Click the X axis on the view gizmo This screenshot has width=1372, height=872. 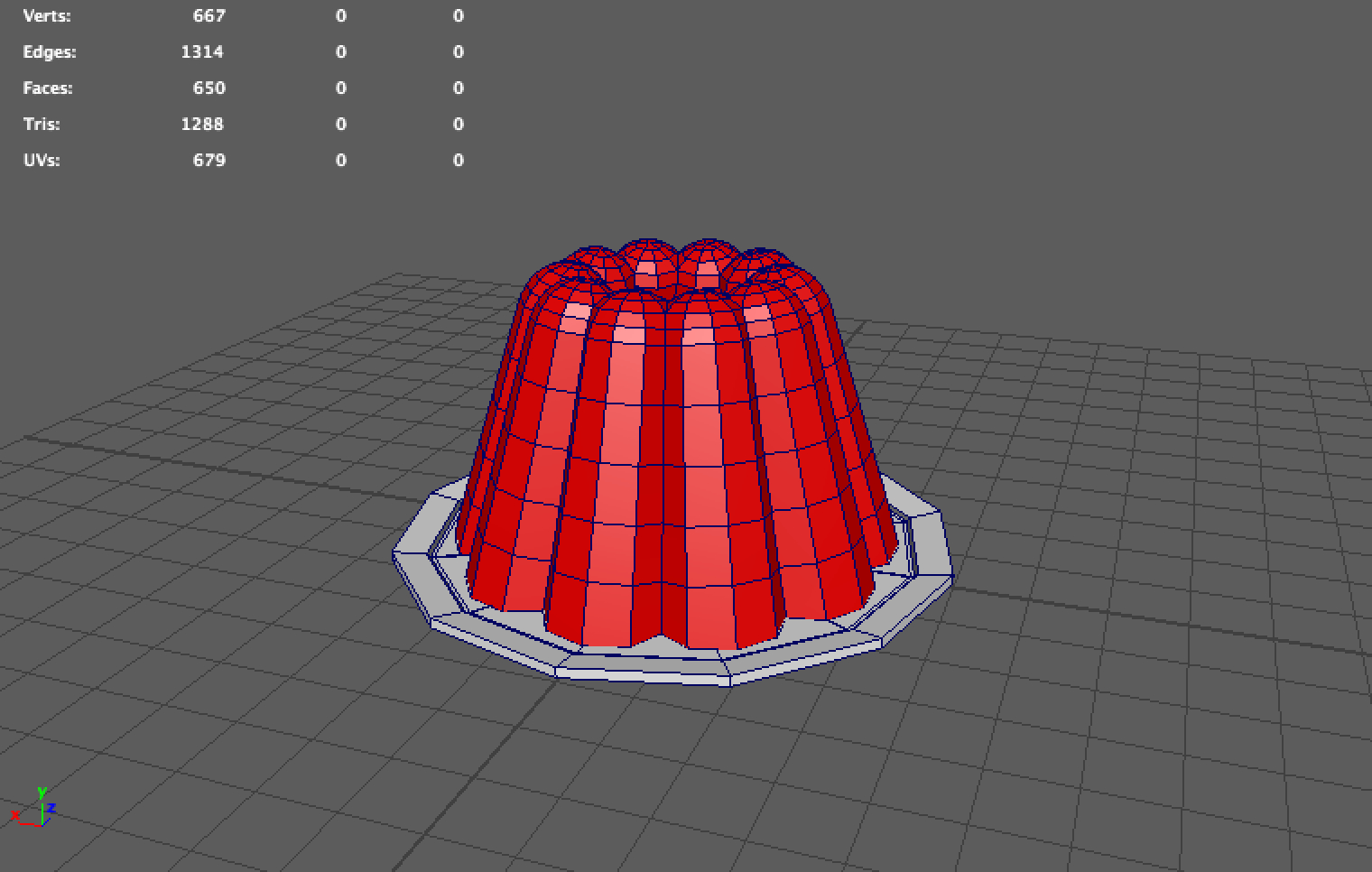click(x=15, y=815)
